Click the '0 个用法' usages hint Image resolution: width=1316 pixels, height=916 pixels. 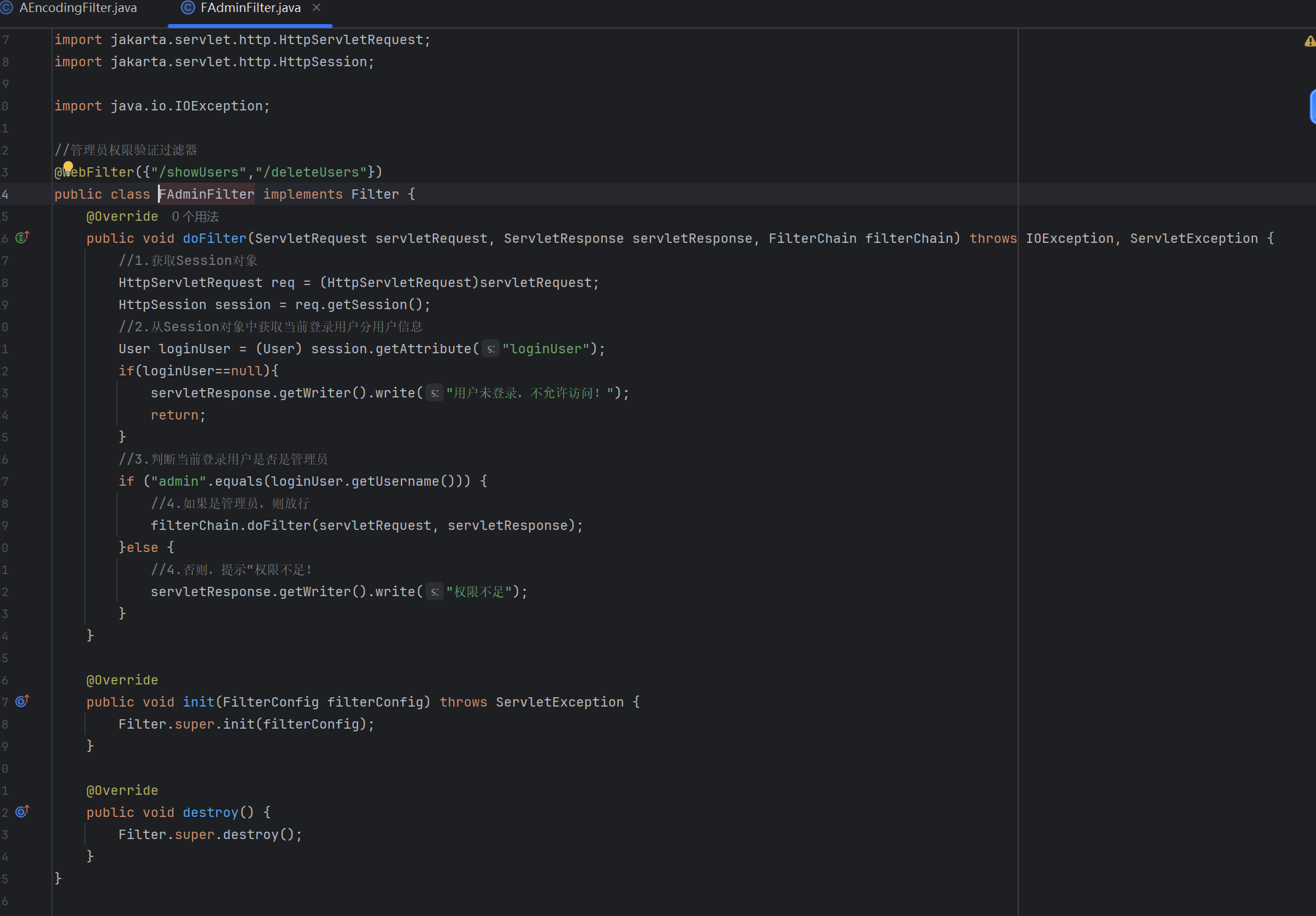[195, 217]
